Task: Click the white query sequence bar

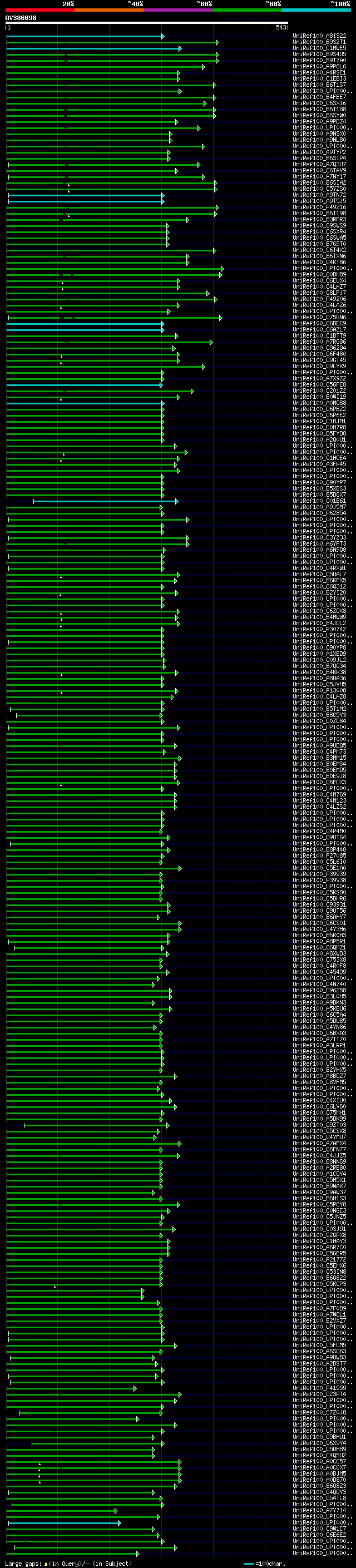Action: 147,23
